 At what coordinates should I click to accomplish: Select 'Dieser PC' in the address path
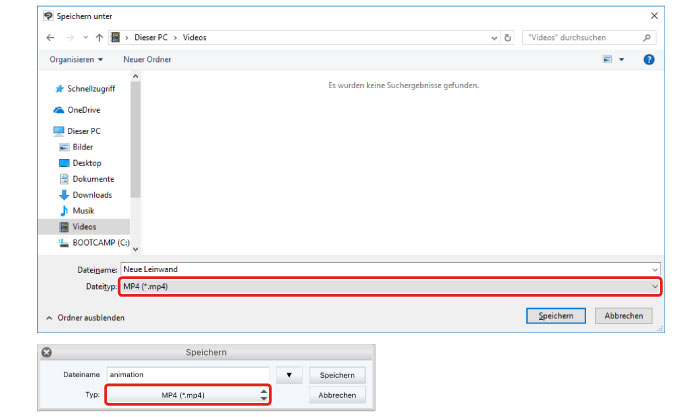click(151, 37)
